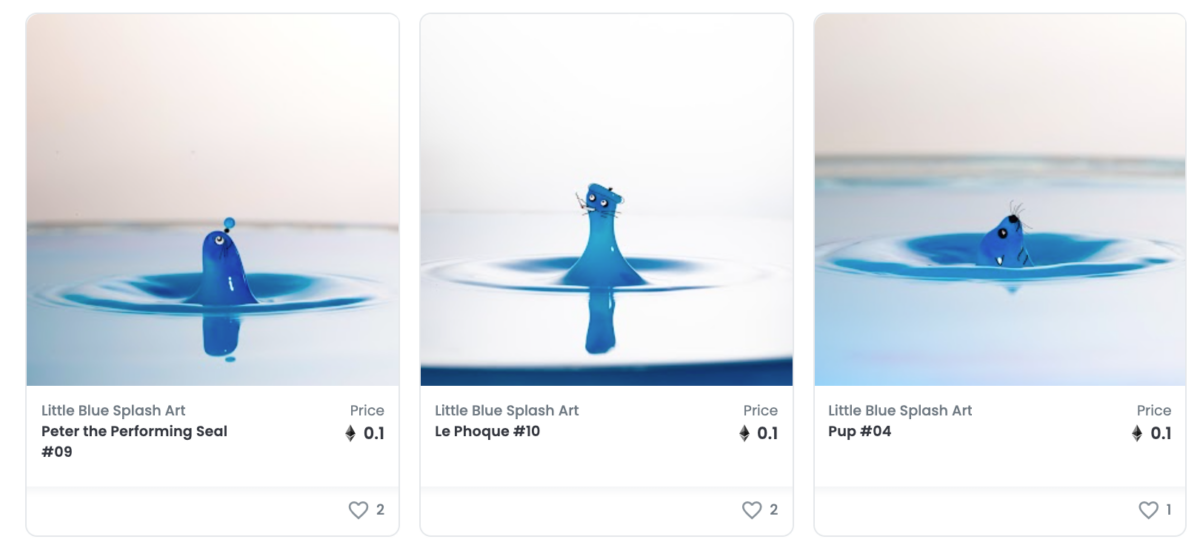Favorite the Pup #04 listing
1200x548 pixels.
[1148, 510]
